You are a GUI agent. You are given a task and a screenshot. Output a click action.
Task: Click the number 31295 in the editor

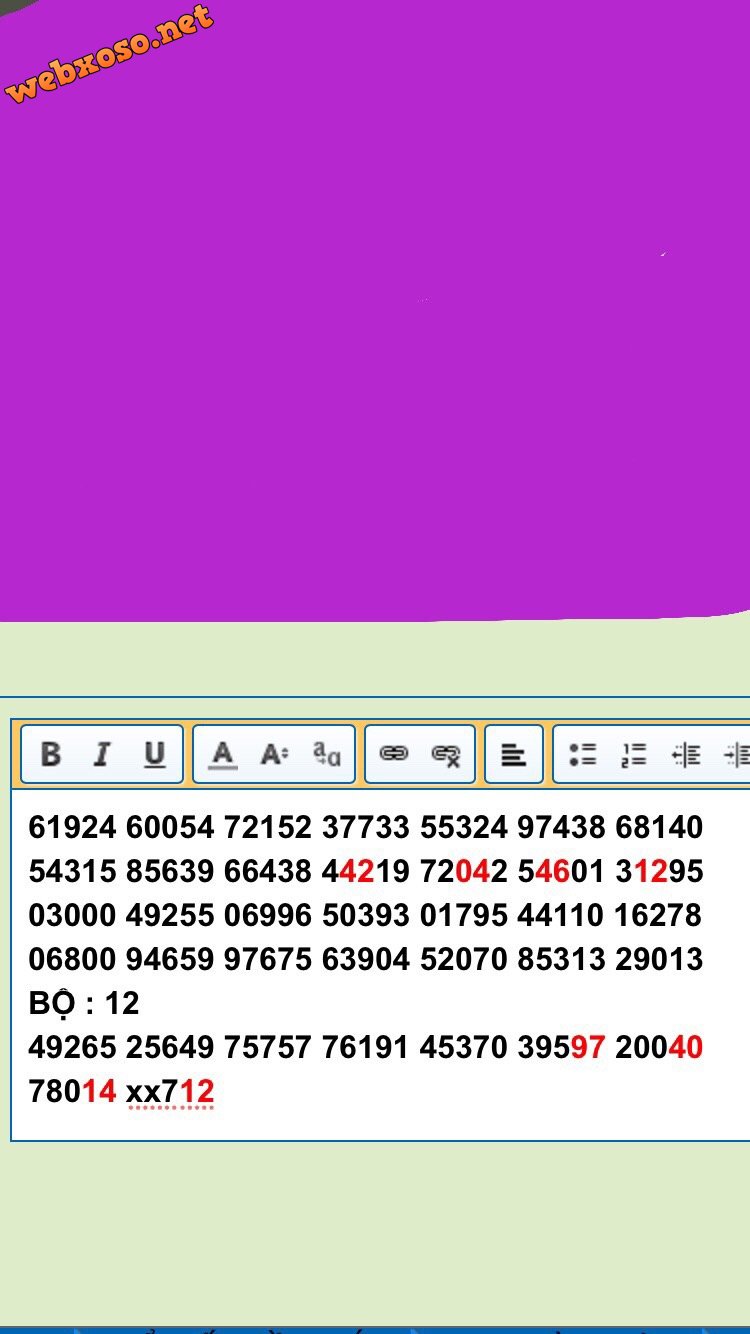coord(659,871)
